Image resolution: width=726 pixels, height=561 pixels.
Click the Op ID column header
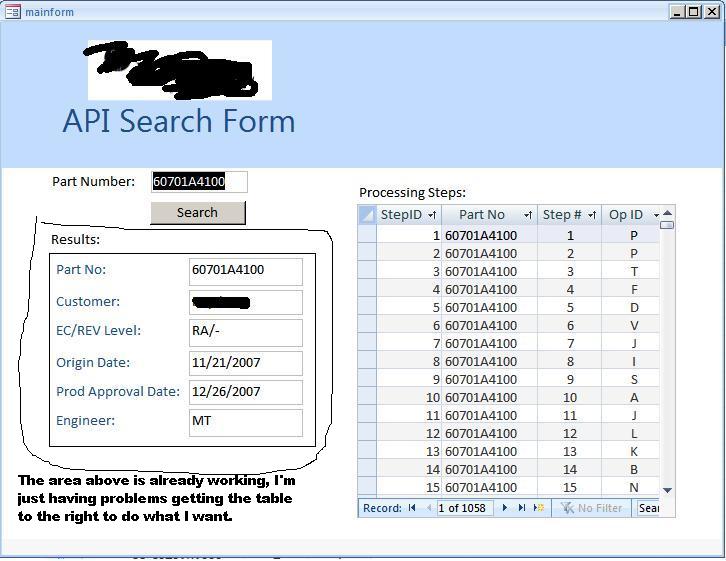coord(630,215)
